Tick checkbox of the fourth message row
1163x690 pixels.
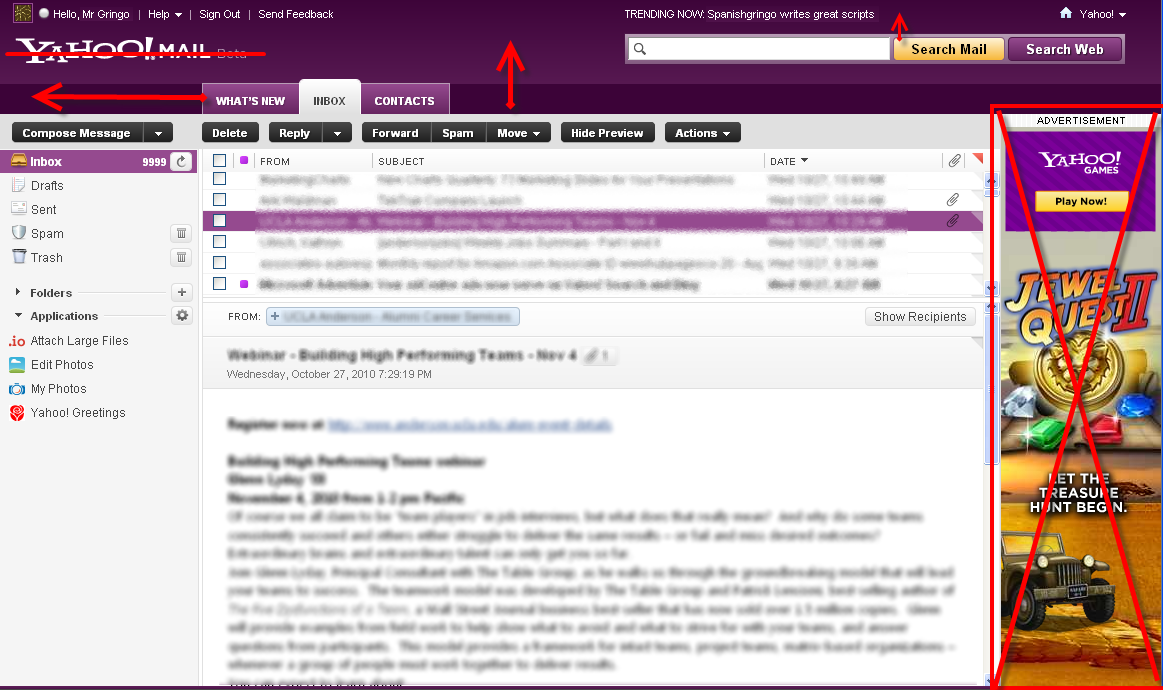coord(220,241)
